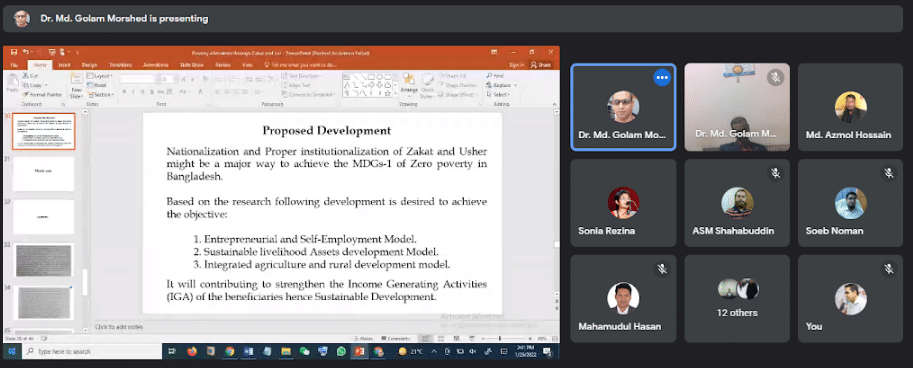Open more options for Dr. Md. Golam Morshed tile
Image resolution: width=913 pixels, height=368 pixels.
pyautogui.click(x=662, y=77)
